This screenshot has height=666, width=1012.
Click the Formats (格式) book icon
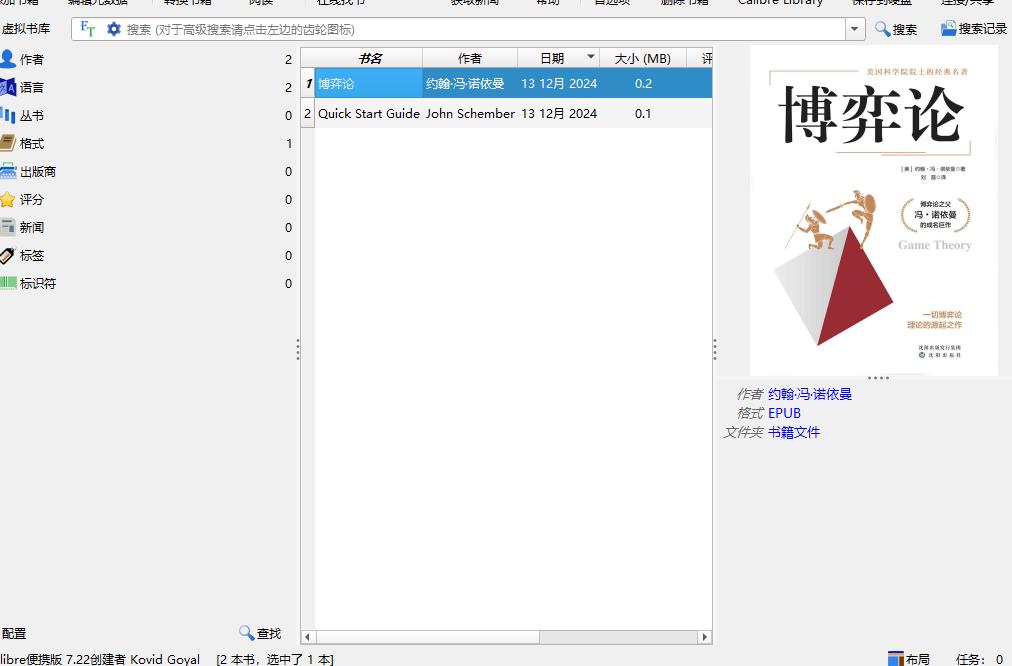click(8, 143)
